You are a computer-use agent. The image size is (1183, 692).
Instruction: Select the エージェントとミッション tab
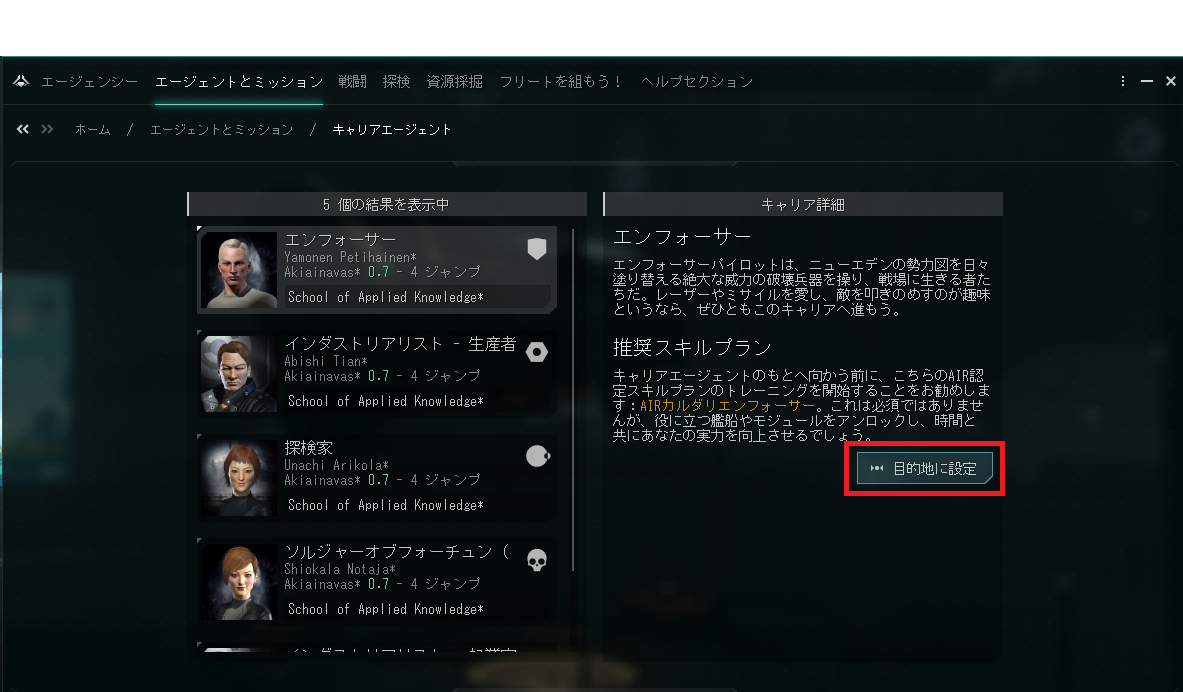(239, 82)
